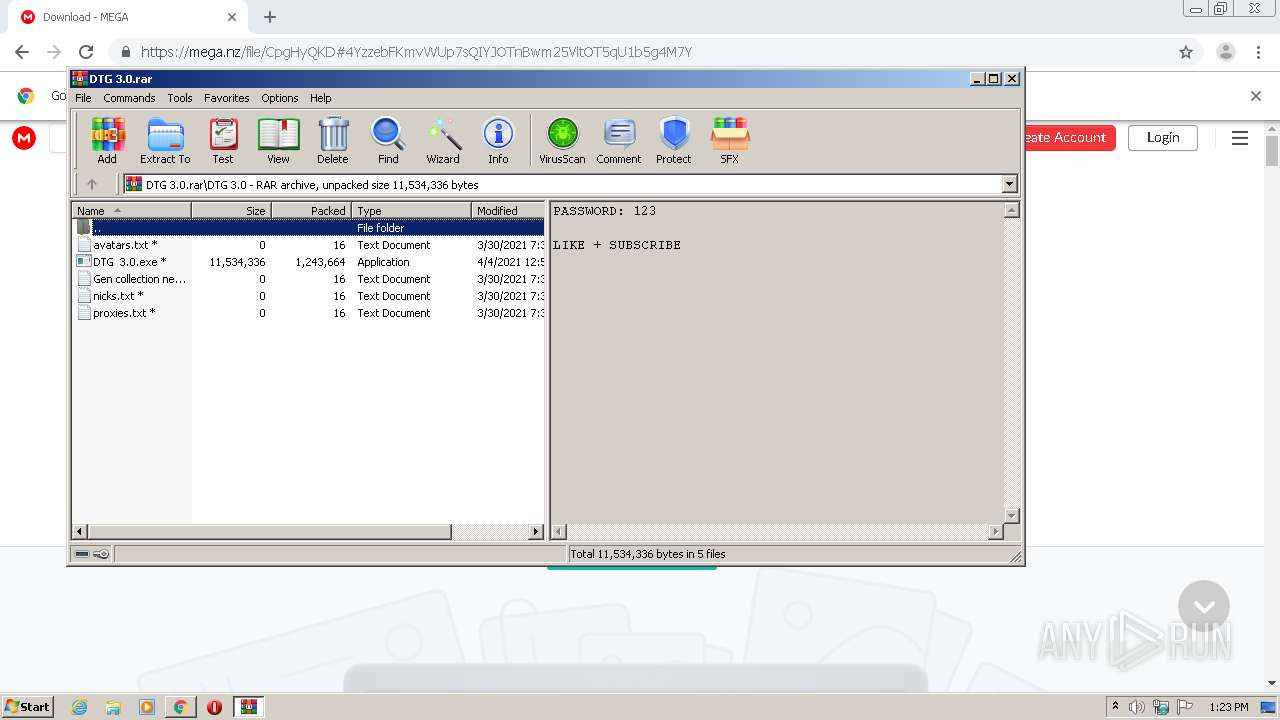
Task: Go up one folder level arrow
Action: pos(92,184)
